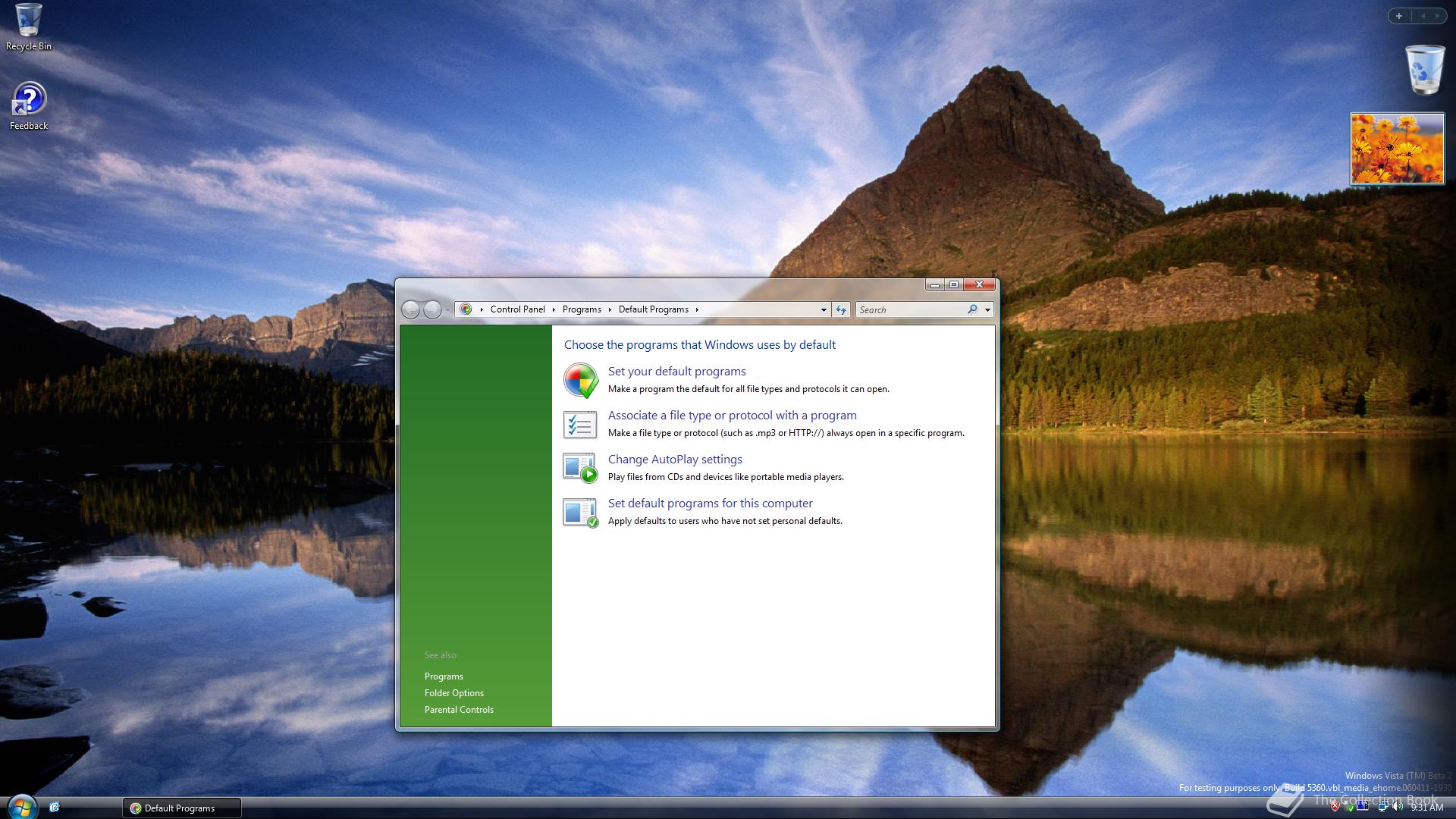The height and width of the screenshot is (819, 1456).
Task: Click the file type association checklist icon
Action: tap(580, 425)
